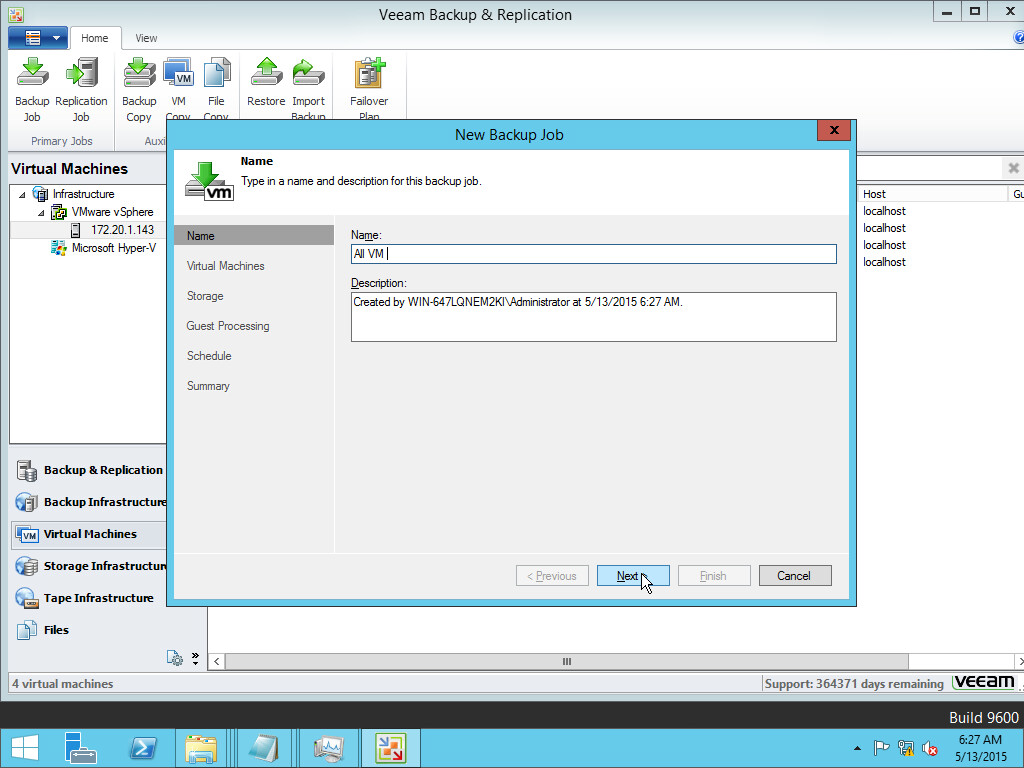The height and width of the screenshot is (768, 1024).
Task: Open the Import Backup ribbon icon
Action: [x=308, y=89]
